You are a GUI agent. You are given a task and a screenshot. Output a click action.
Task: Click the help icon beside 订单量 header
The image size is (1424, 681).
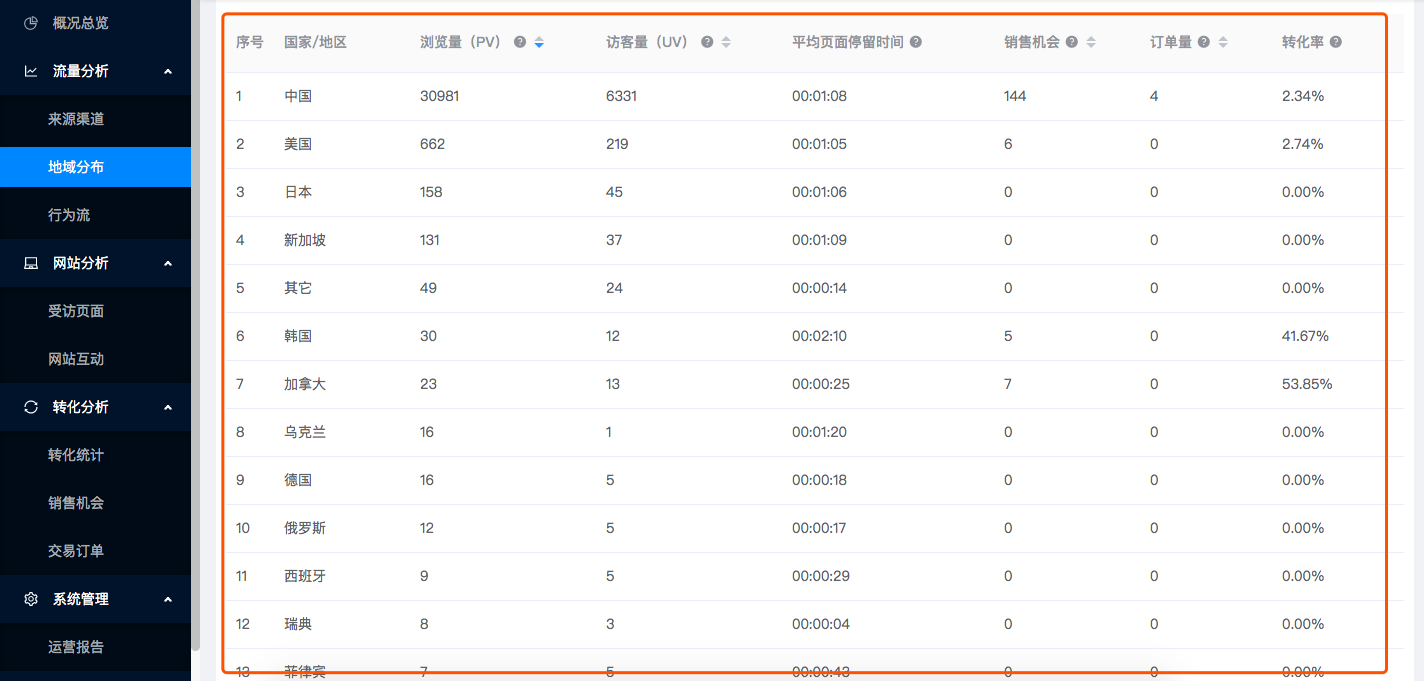tap(1204, 42)
